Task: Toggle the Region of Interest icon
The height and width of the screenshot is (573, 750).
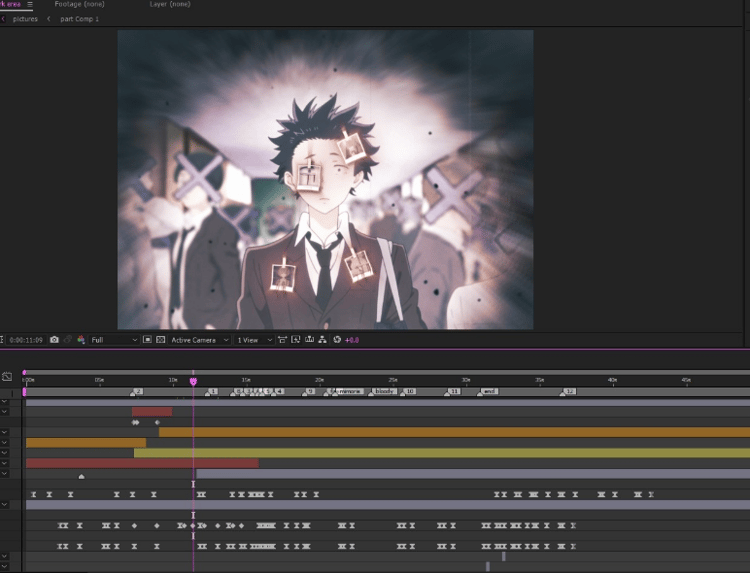Action: (147, 340)
